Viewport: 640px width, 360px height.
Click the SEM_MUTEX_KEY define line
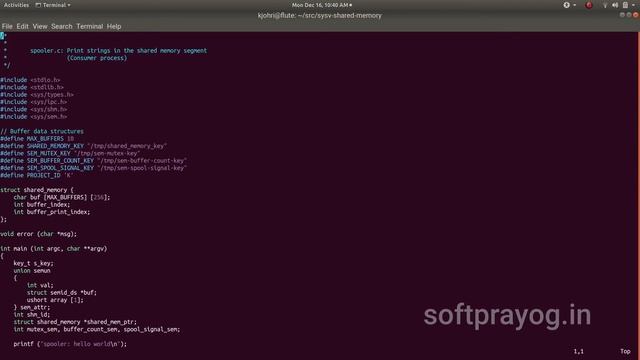coord(70,153)
